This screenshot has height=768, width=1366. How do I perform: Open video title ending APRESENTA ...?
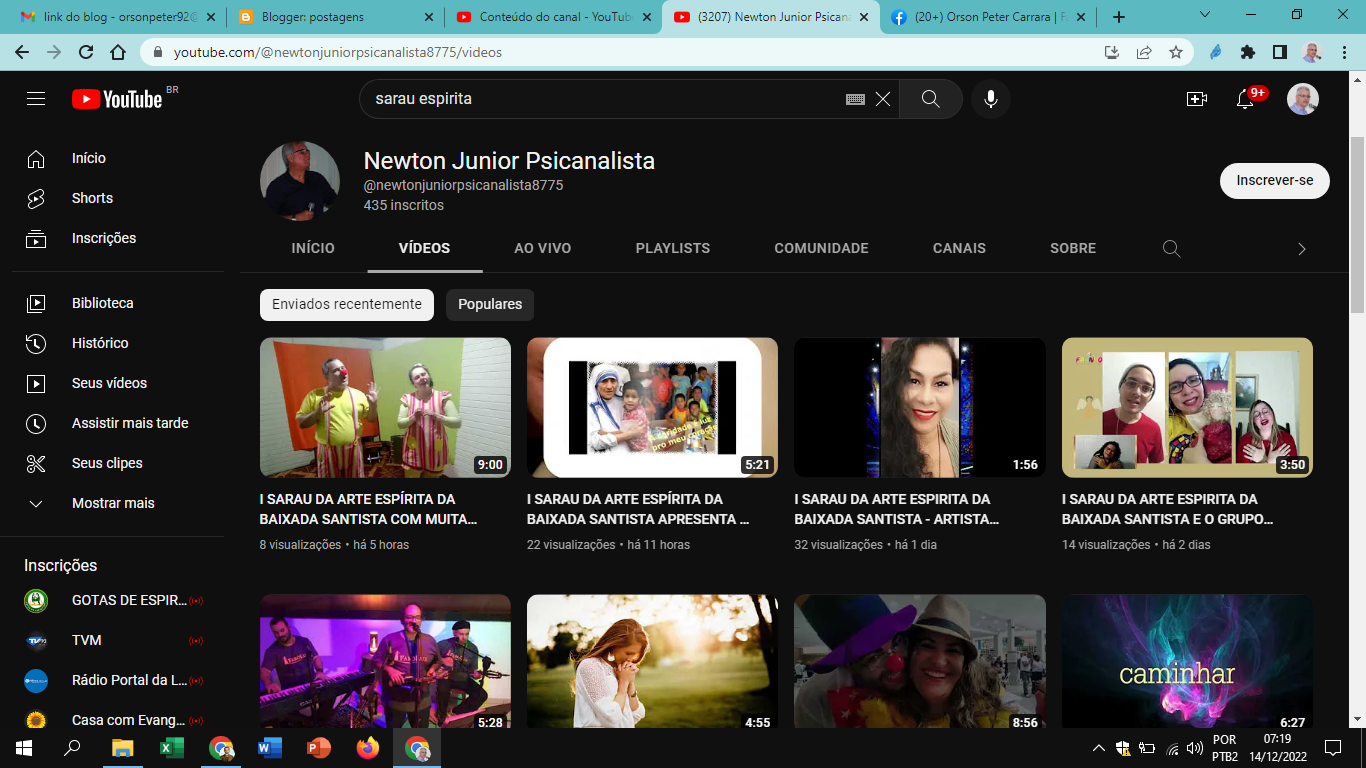pos(638,509)
